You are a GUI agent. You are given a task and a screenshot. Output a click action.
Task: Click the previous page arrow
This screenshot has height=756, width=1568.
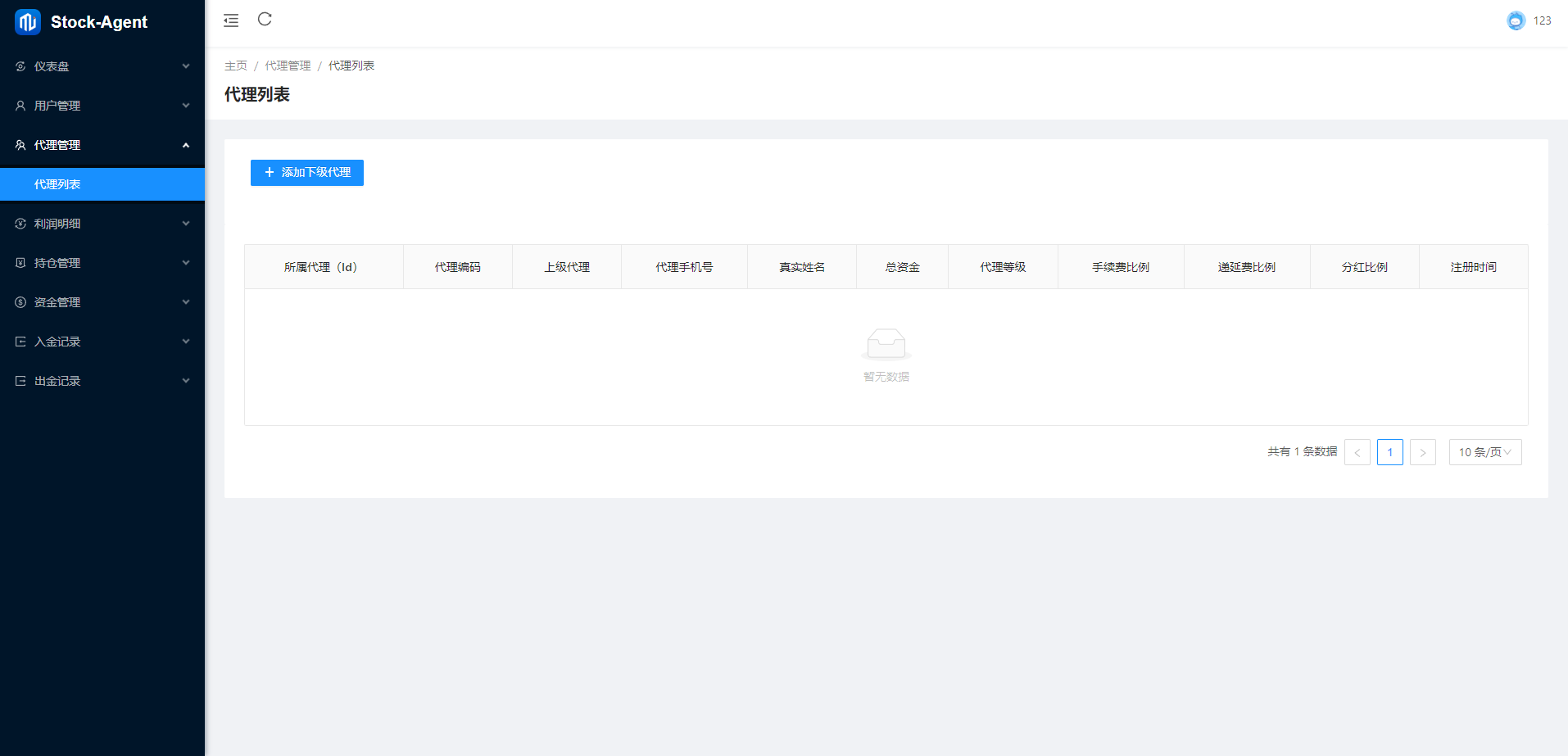(1357, 452)
